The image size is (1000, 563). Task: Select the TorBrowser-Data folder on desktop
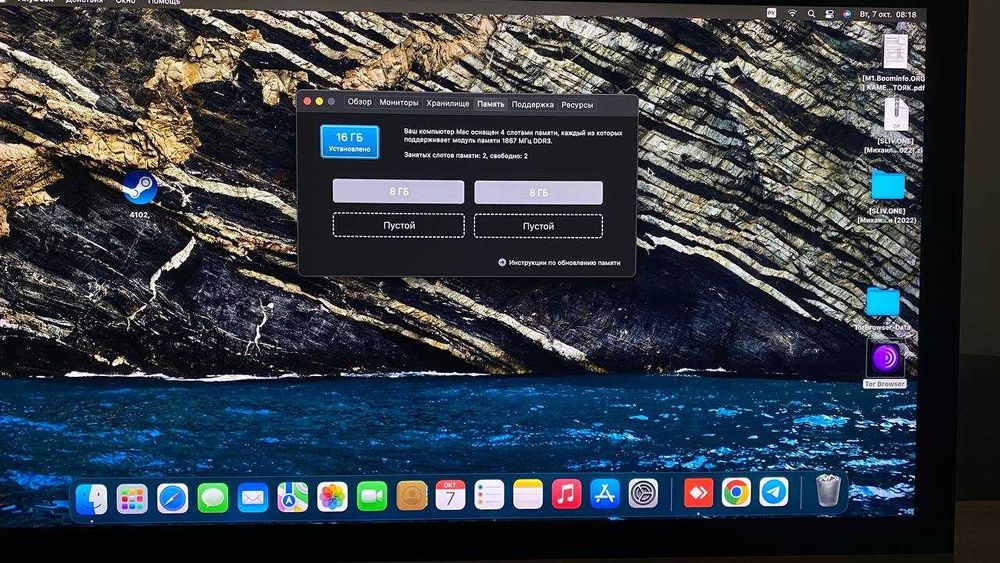pyautogui.click(x=883, y=302)
